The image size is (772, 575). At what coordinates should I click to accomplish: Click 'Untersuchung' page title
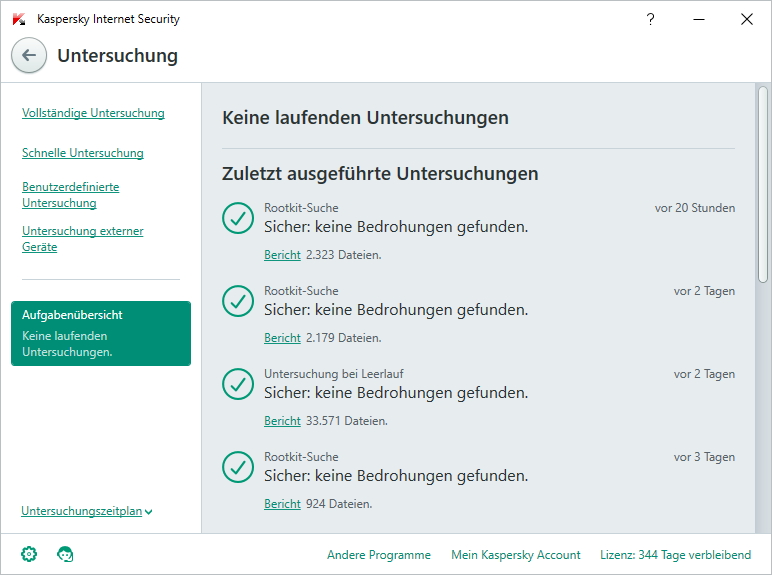click(x=118, y=56)
